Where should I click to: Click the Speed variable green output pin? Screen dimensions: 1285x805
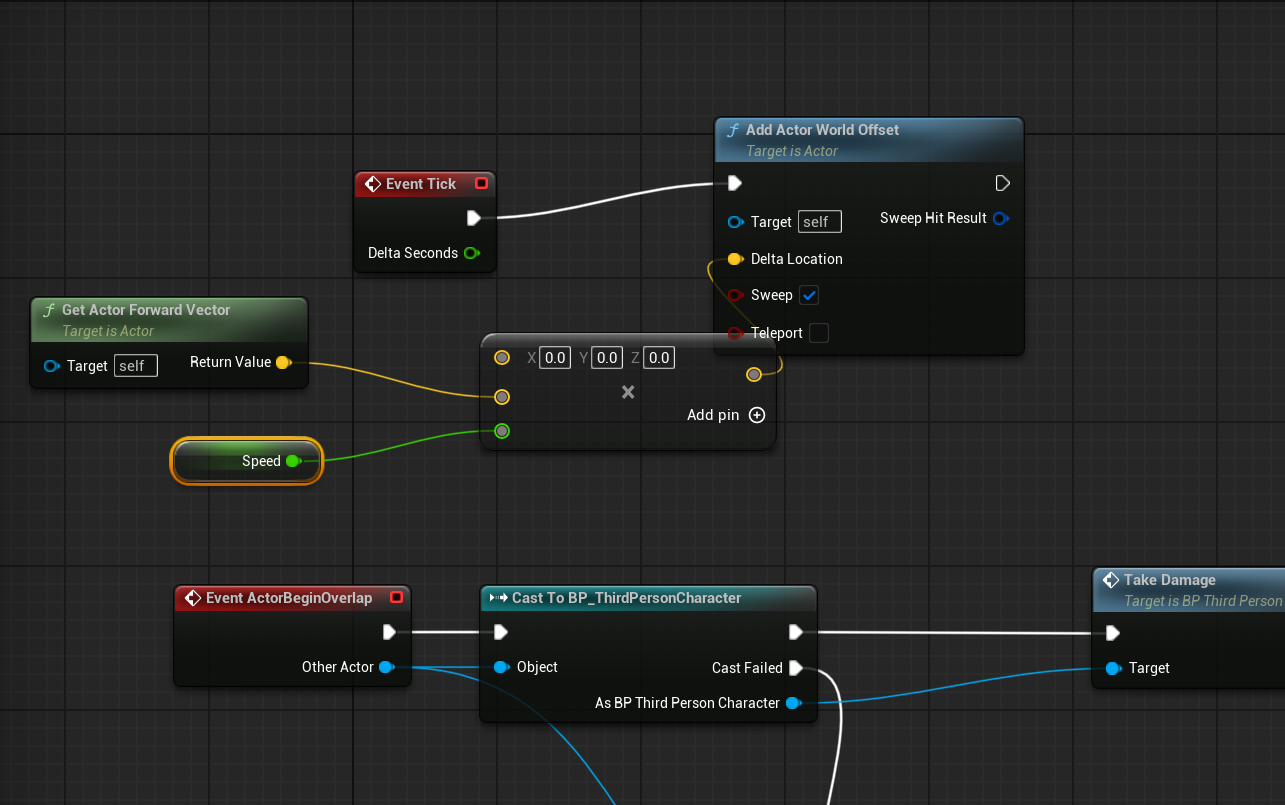[x=293, y=461]
